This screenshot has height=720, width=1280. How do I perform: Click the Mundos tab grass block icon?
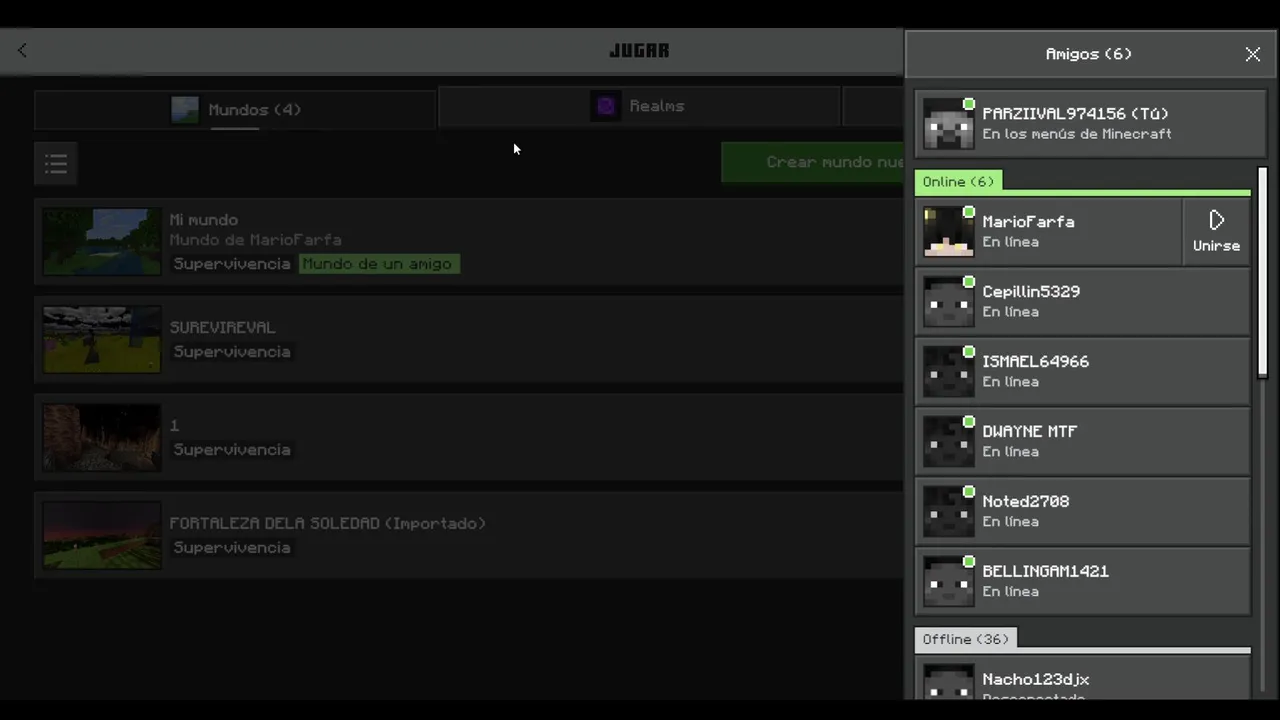point(185,109)
